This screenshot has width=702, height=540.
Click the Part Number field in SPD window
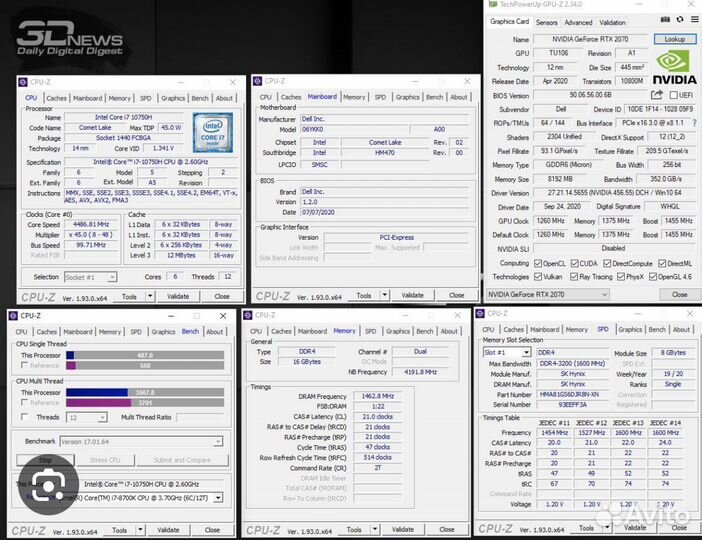click(x=573, y=394)
